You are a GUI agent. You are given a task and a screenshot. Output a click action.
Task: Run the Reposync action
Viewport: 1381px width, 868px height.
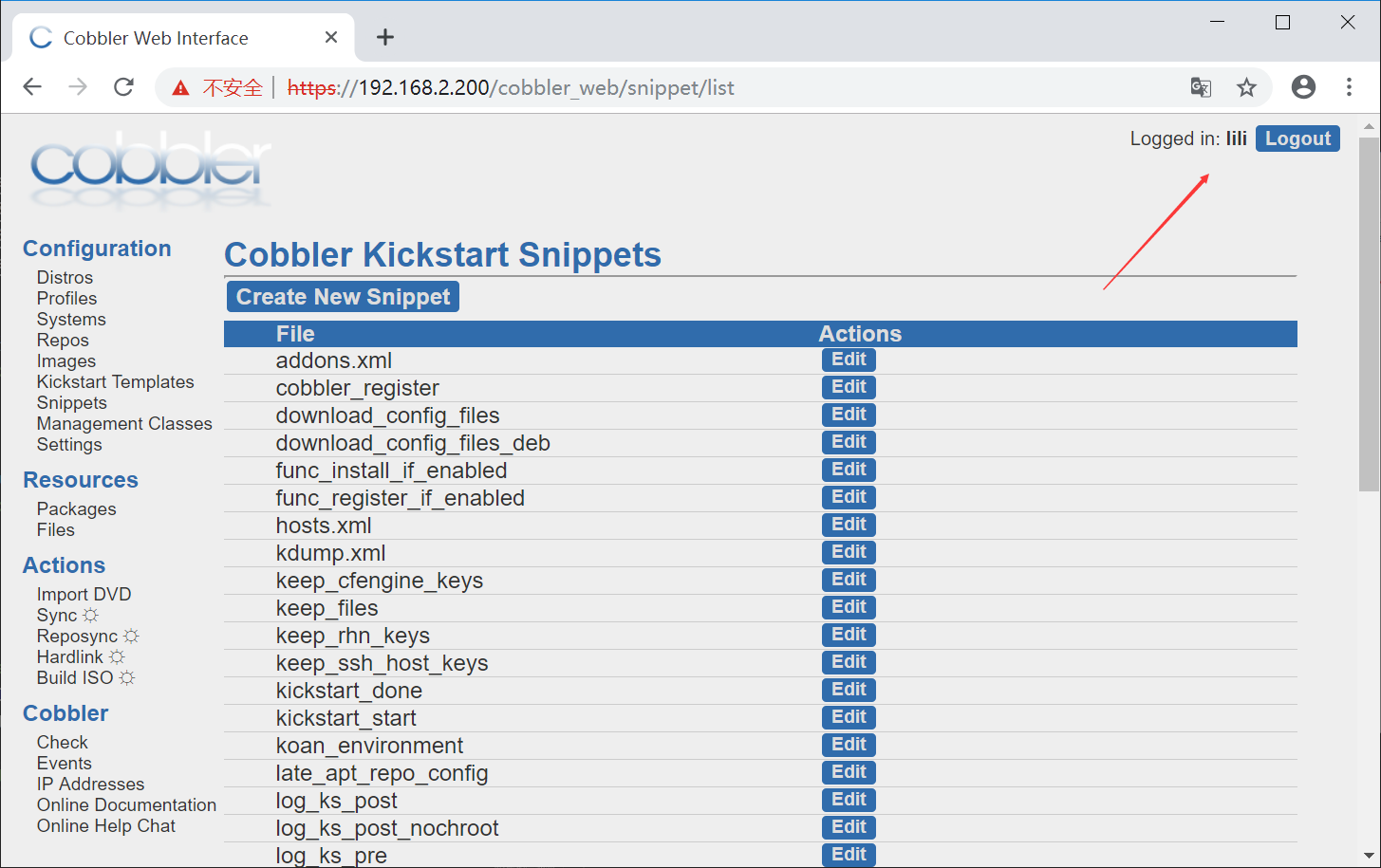click(x=88, y=637)
